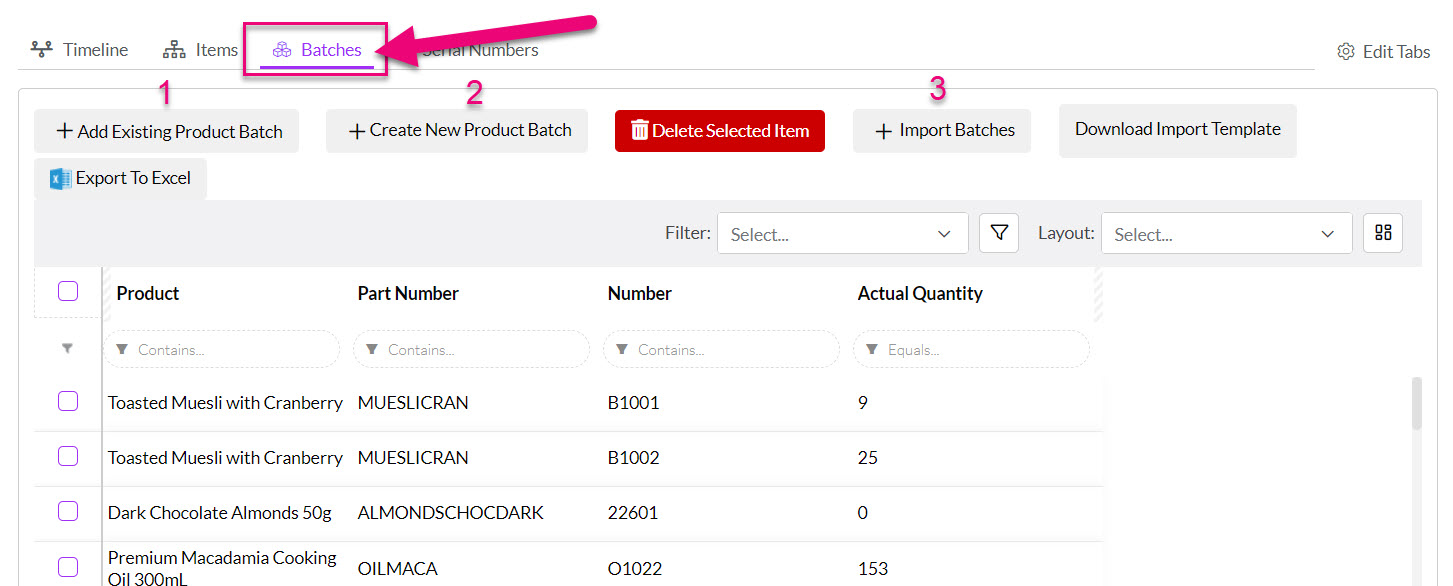Select the header checkbox to choose all batches
Image resolution: width=1453 pixels, height=586 pixels.
pos(67,291)
